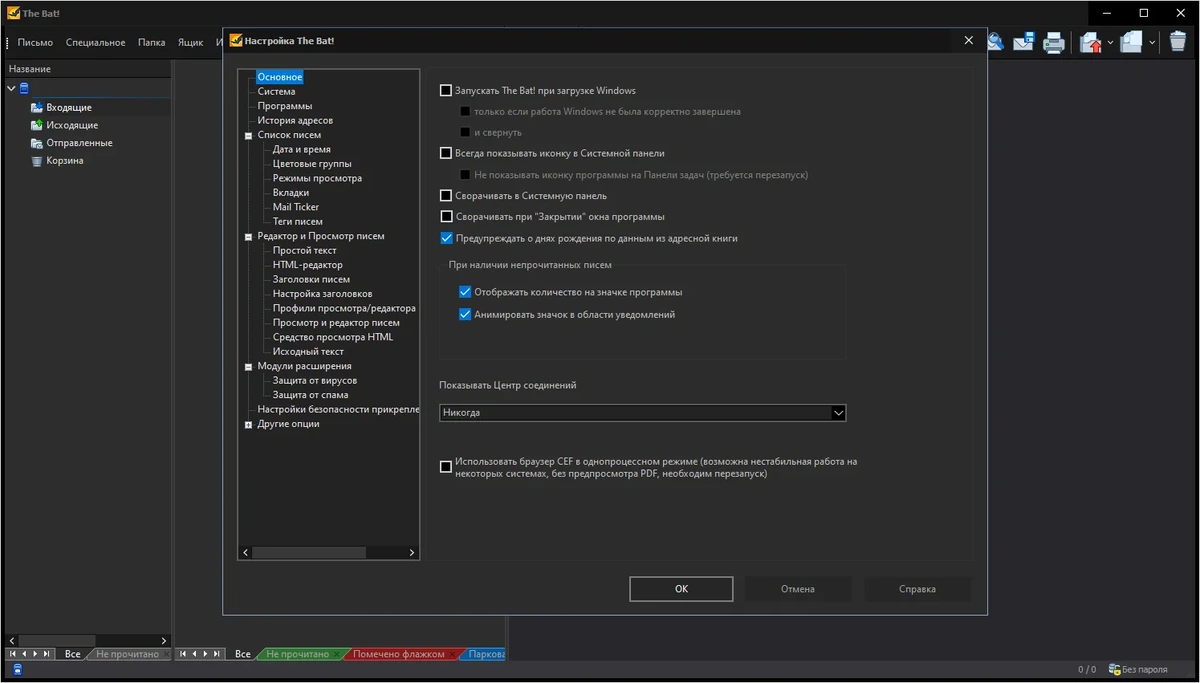The height and width of the screenshot is (683, 1200).
Task: Click the bat logo in settings title bar
Action: [236, 41]
